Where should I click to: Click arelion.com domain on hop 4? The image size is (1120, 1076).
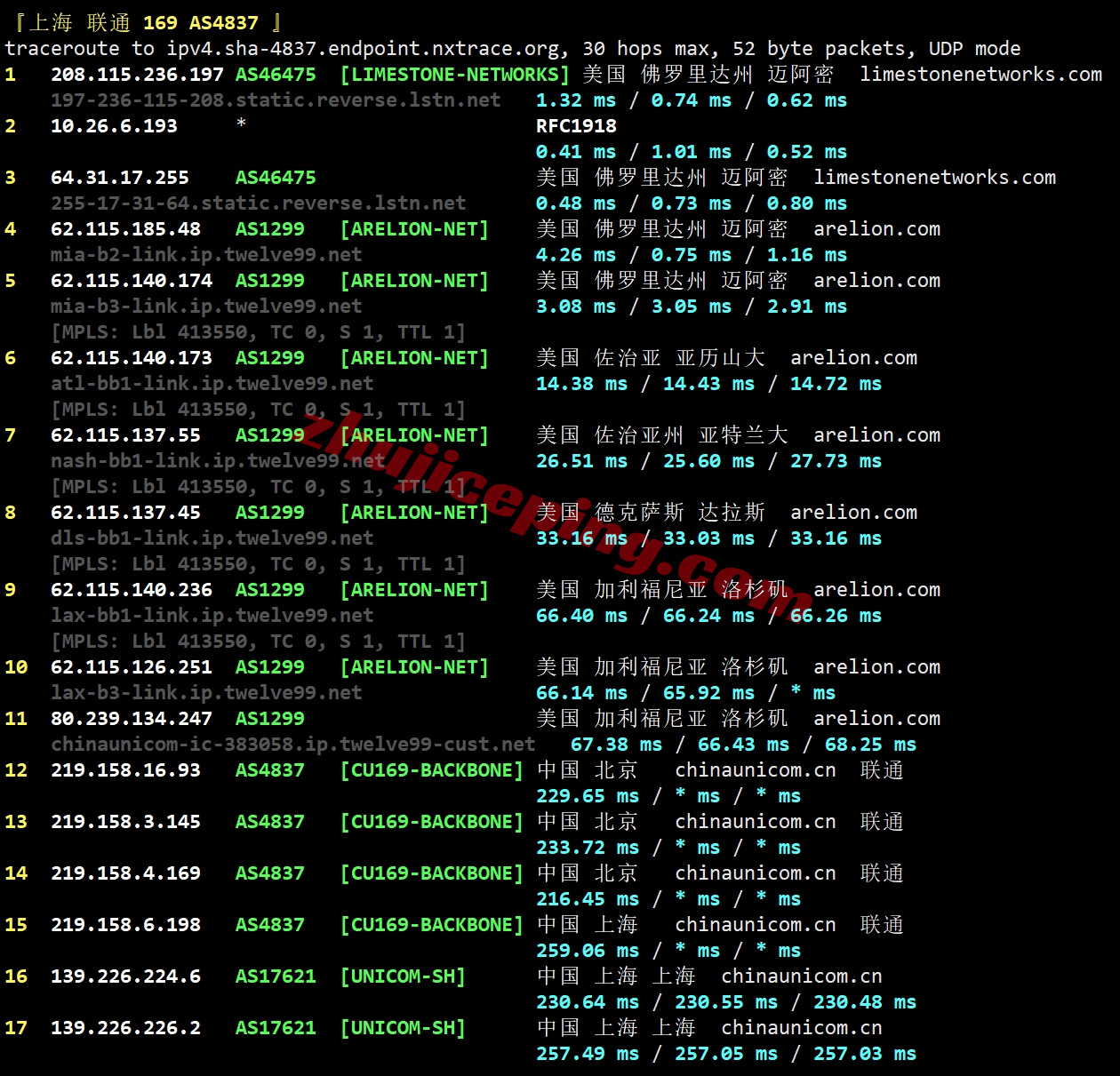click(876, 228)
